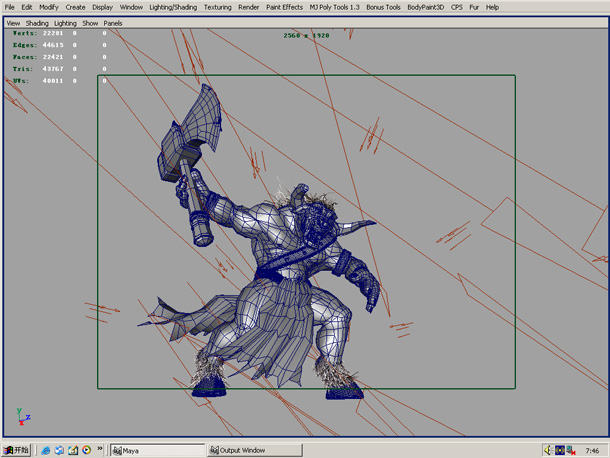Open the Modify menu

49,7
